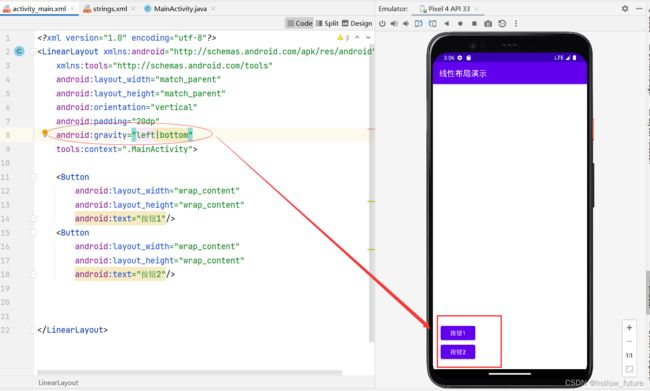Click the 线性布局演示 app title in emulator
Viewport: 650px width, 391px height.
pyautogui.click(x=463, y=73)
